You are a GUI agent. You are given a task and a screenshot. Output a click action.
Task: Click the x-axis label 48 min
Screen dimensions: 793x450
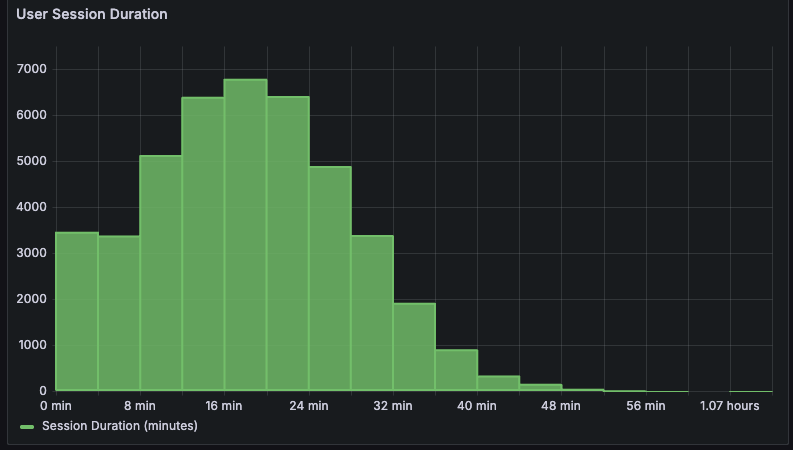point(561,406)
